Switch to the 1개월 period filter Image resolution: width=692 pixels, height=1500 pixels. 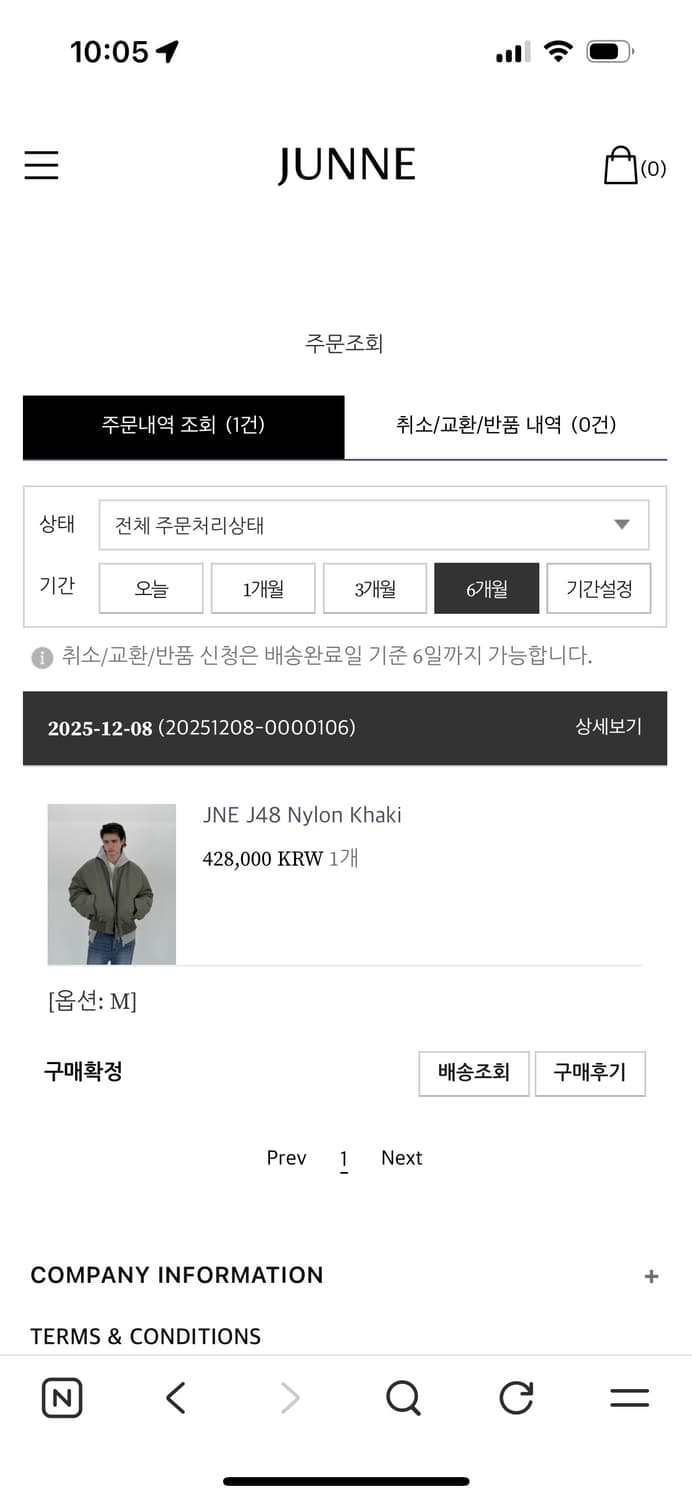pos(262,588)
